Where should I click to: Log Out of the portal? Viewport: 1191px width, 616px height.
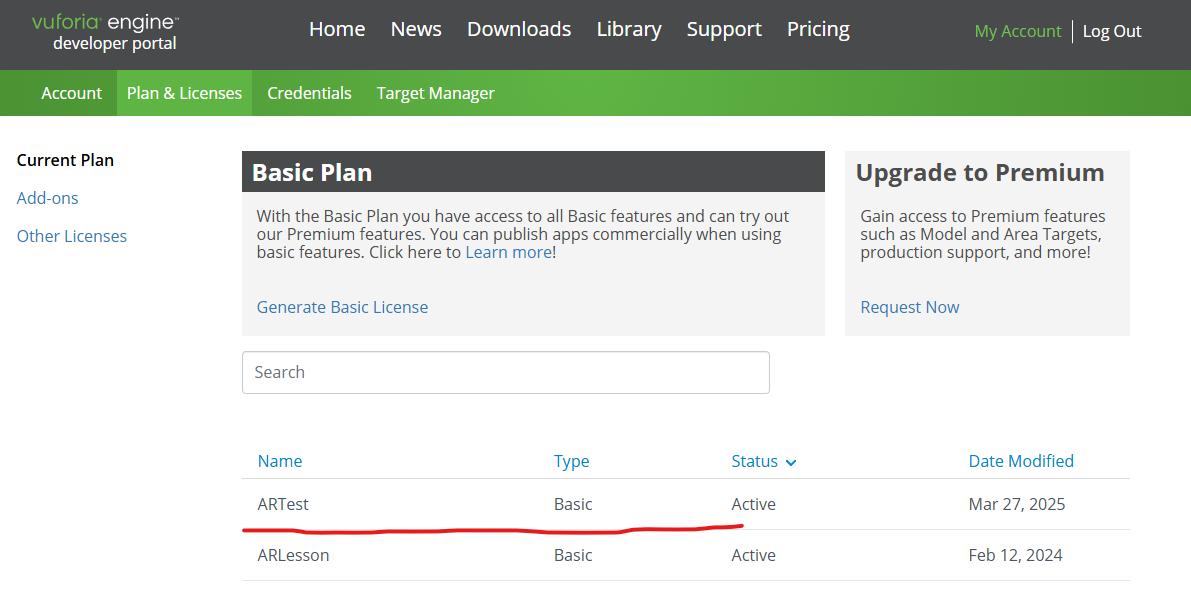[x=1112, y=31]
